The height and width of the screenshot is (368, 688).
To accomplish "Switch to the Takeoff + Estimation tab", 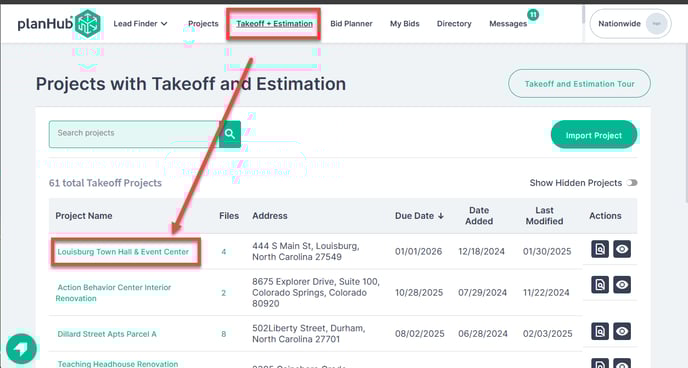I will pos(274,24).
